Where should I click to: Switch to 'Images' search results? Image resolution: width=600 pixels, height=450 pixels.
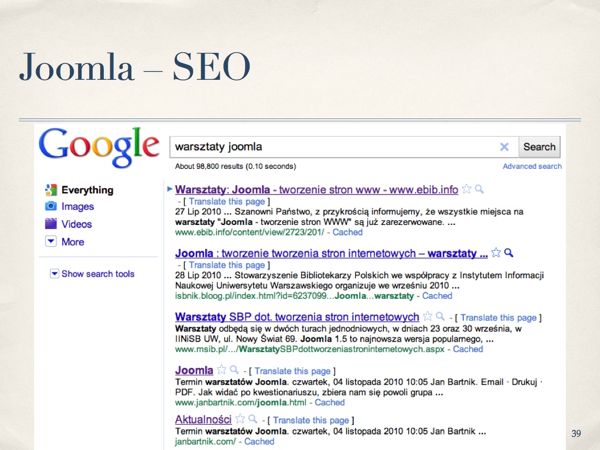tap(76, 207)
